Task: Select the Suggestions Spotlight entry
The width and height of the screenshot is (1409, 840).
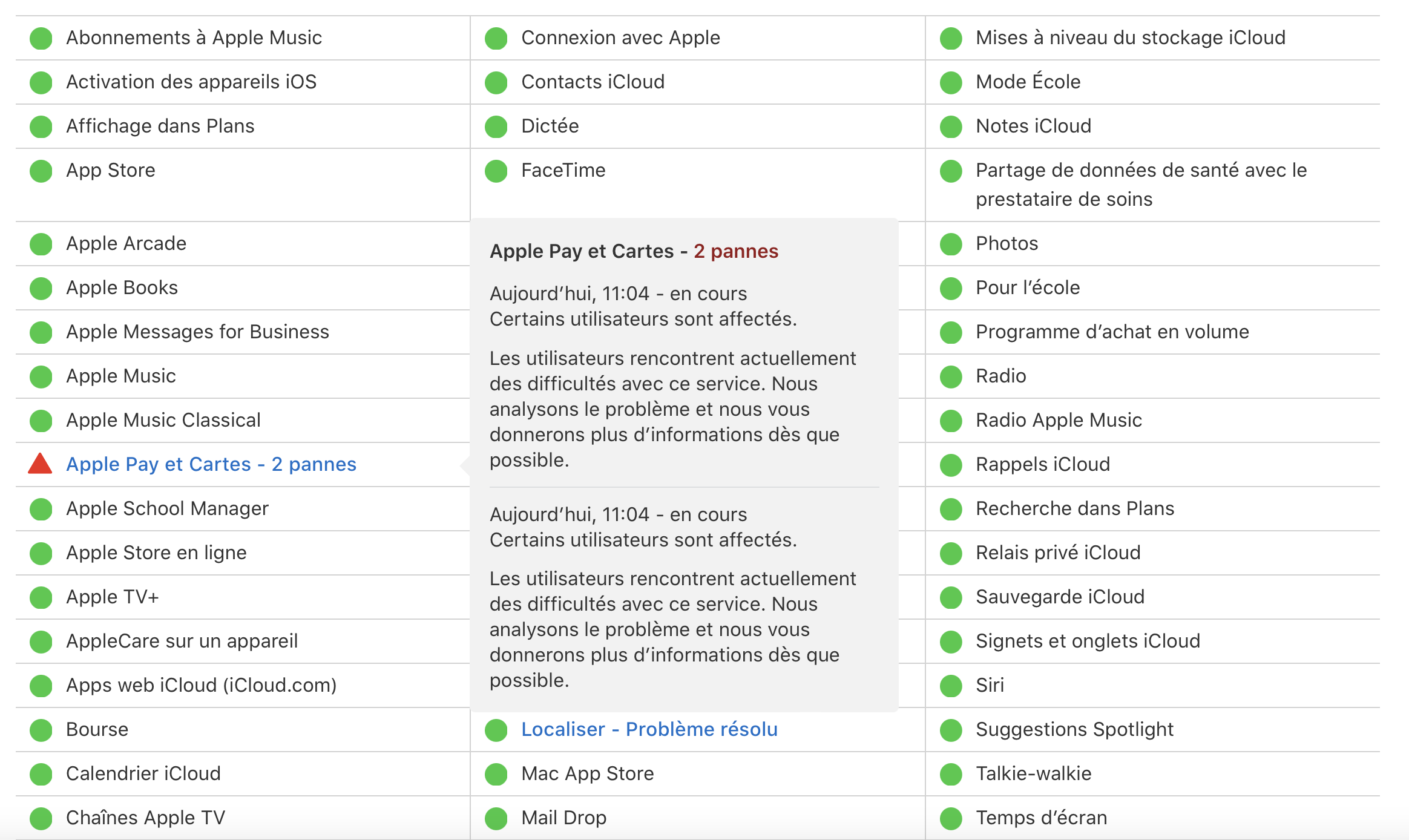Action: tap(1075, 729)
